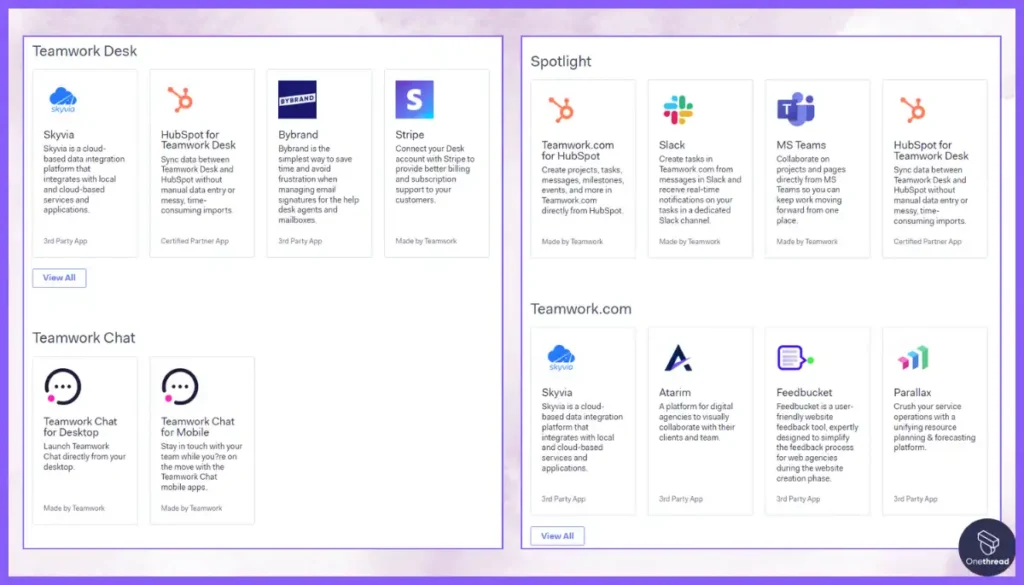Click the Teamwork Chat section heading

coord(84,338)
